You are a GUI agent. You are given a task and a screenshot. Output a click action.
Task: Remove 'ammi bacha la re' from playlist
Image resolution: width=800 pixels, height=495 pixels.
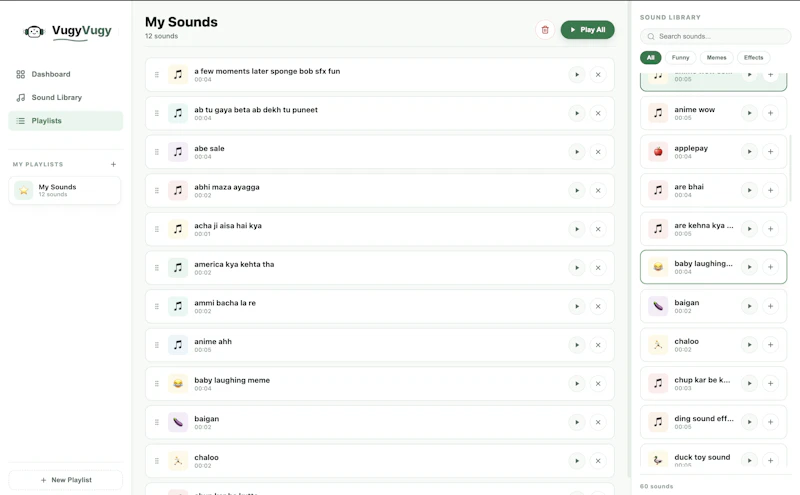(598, 306)
